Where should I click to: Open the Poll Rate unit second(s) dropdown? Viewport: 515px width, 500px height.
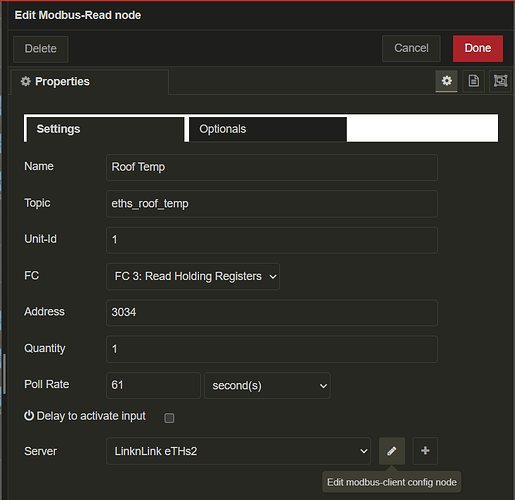pos(267,386)
